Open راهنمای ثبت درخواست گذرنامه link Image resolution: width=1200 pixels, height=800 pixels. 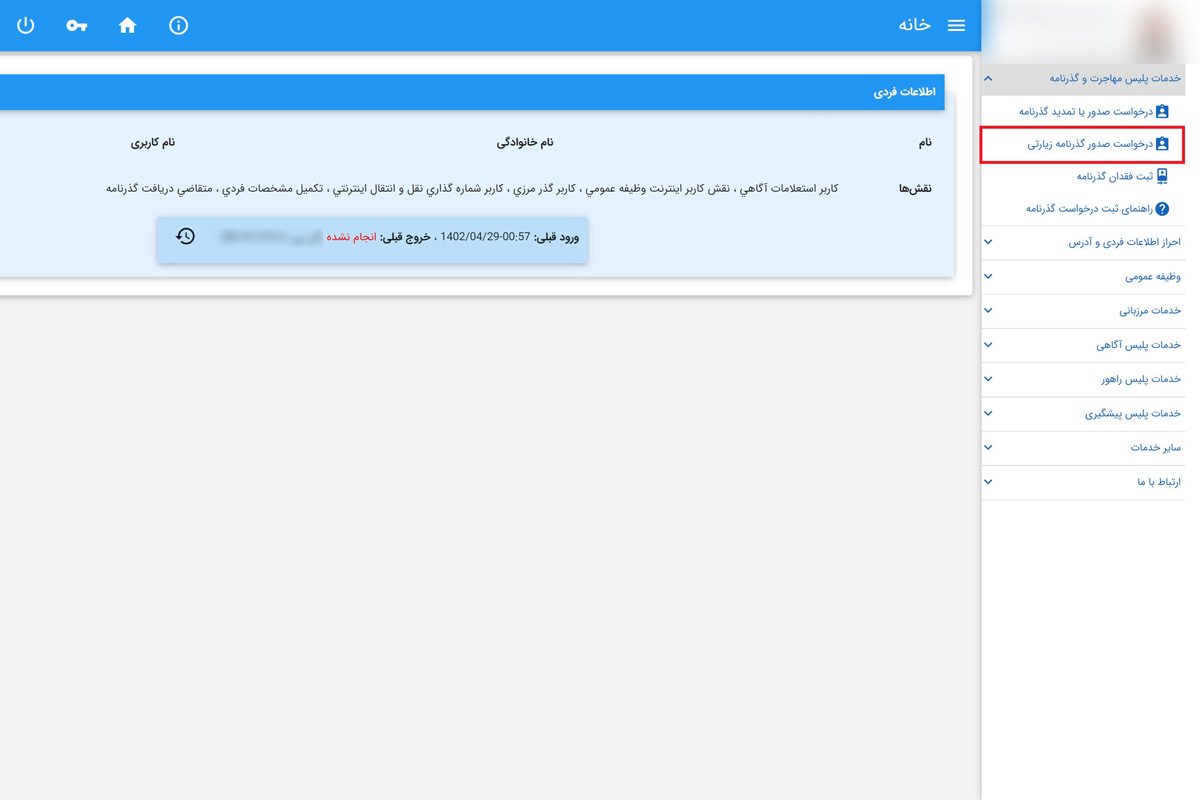click(x=1089, y=209)
